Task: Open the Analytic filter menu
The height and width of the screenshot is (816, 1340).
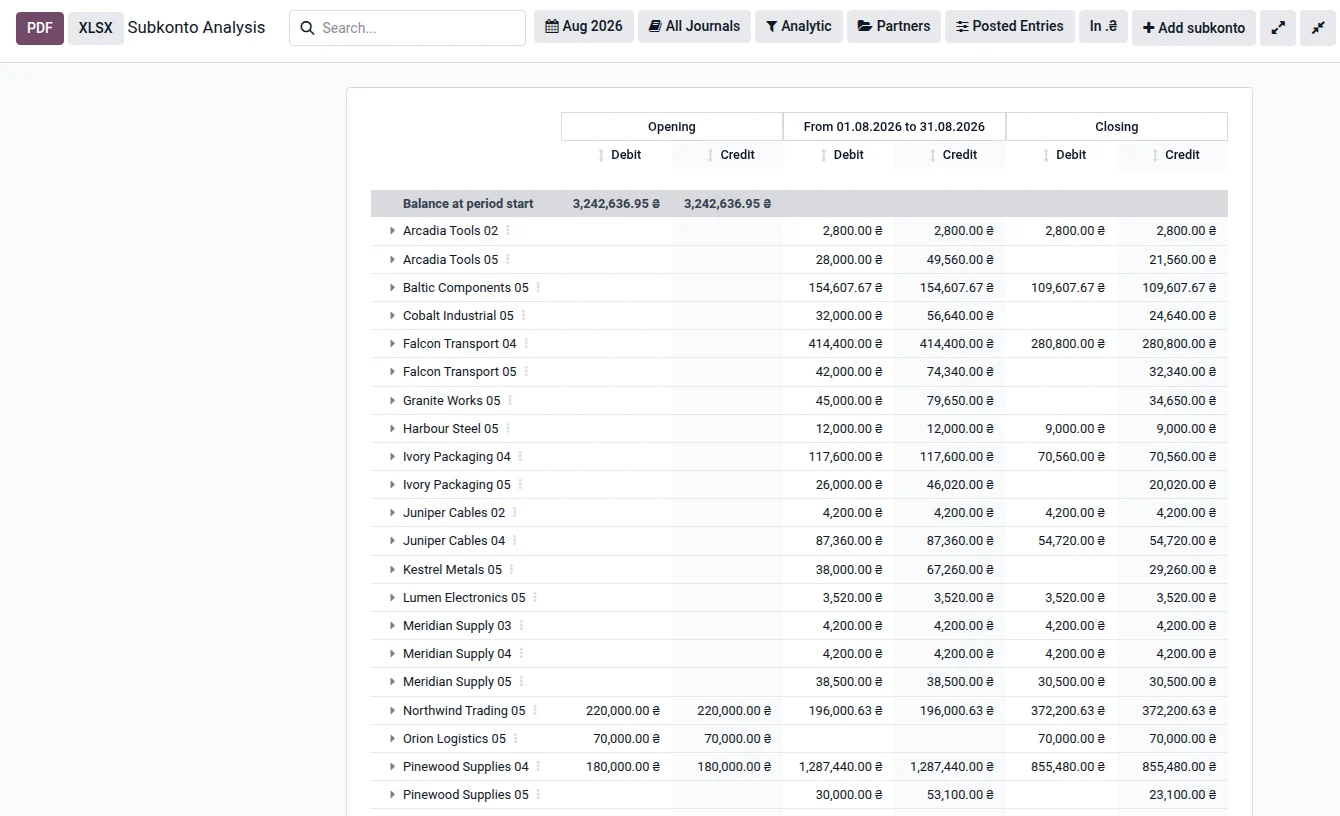Action: (x=799, y=27)
